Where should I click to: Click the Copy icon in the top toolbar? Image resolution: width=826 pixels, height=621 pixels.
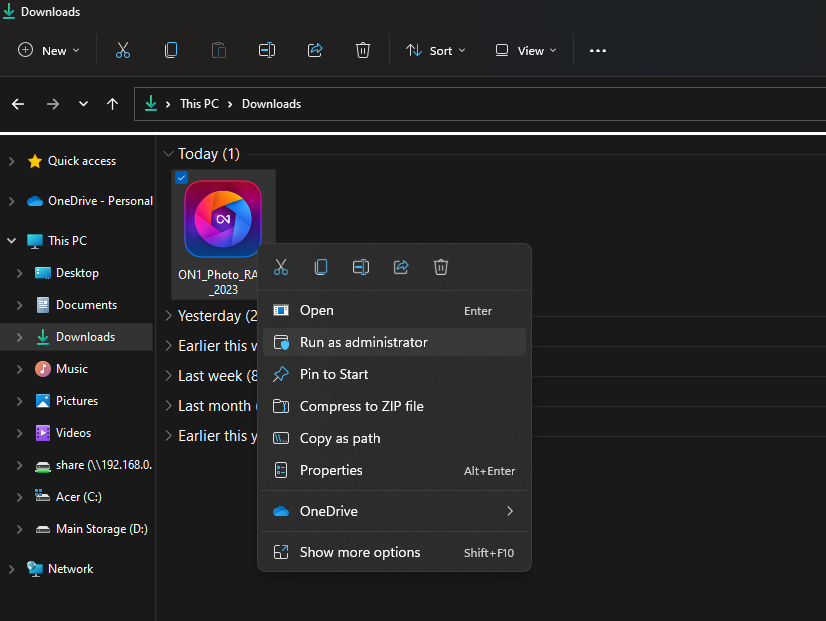171,51
